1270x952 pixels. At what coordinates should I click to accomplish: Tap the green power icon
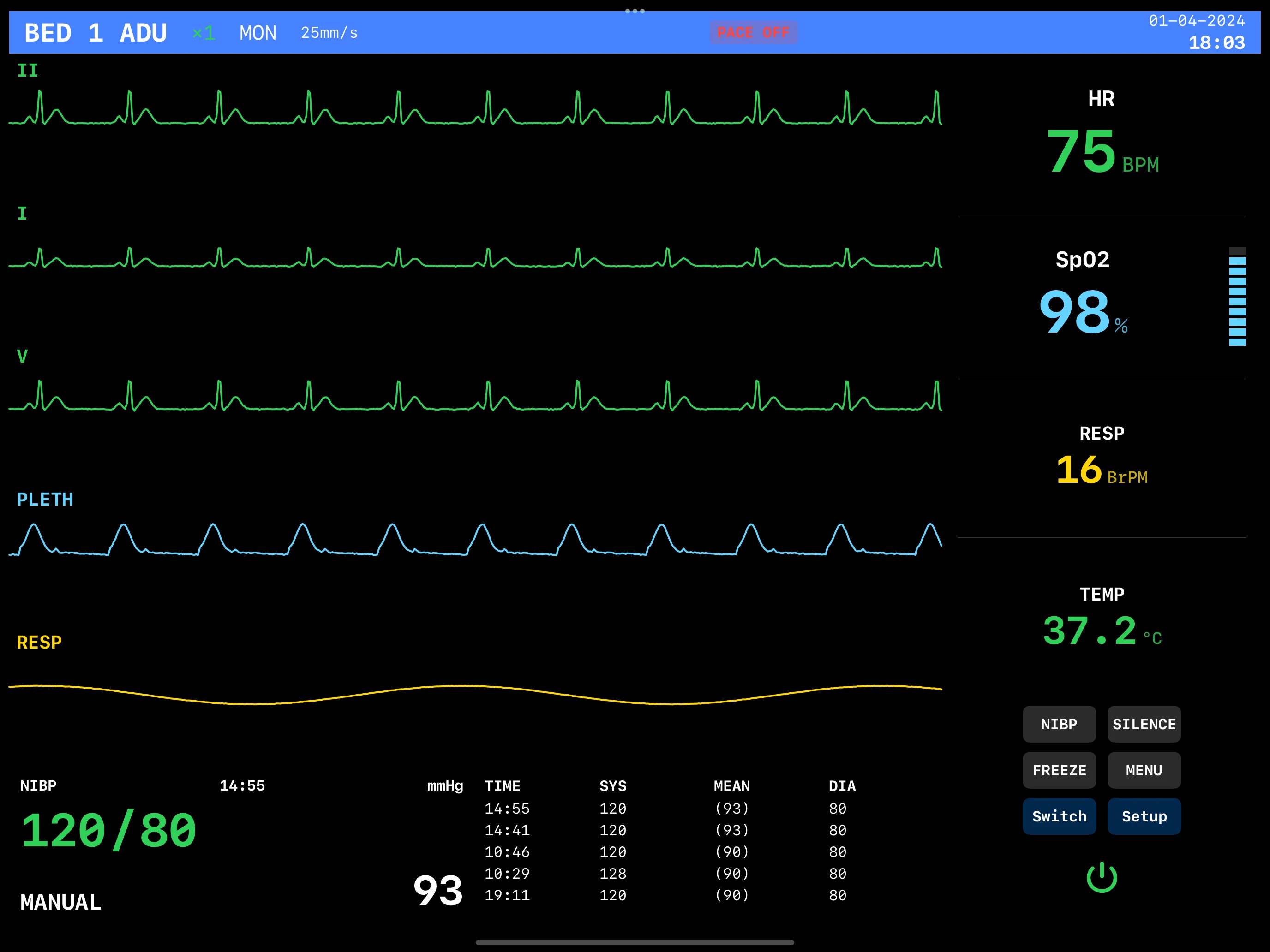[1101, 877]
